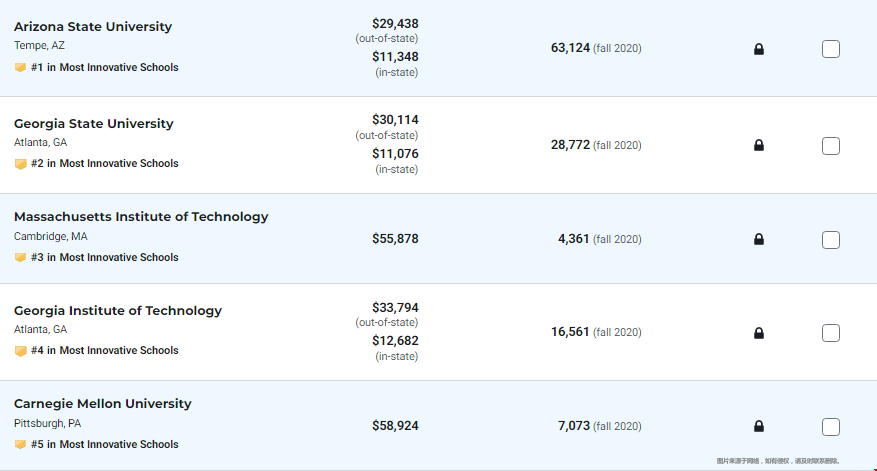Open the Georgia State University profile link
Screen dimensions: 877x471
coord(93,124)
